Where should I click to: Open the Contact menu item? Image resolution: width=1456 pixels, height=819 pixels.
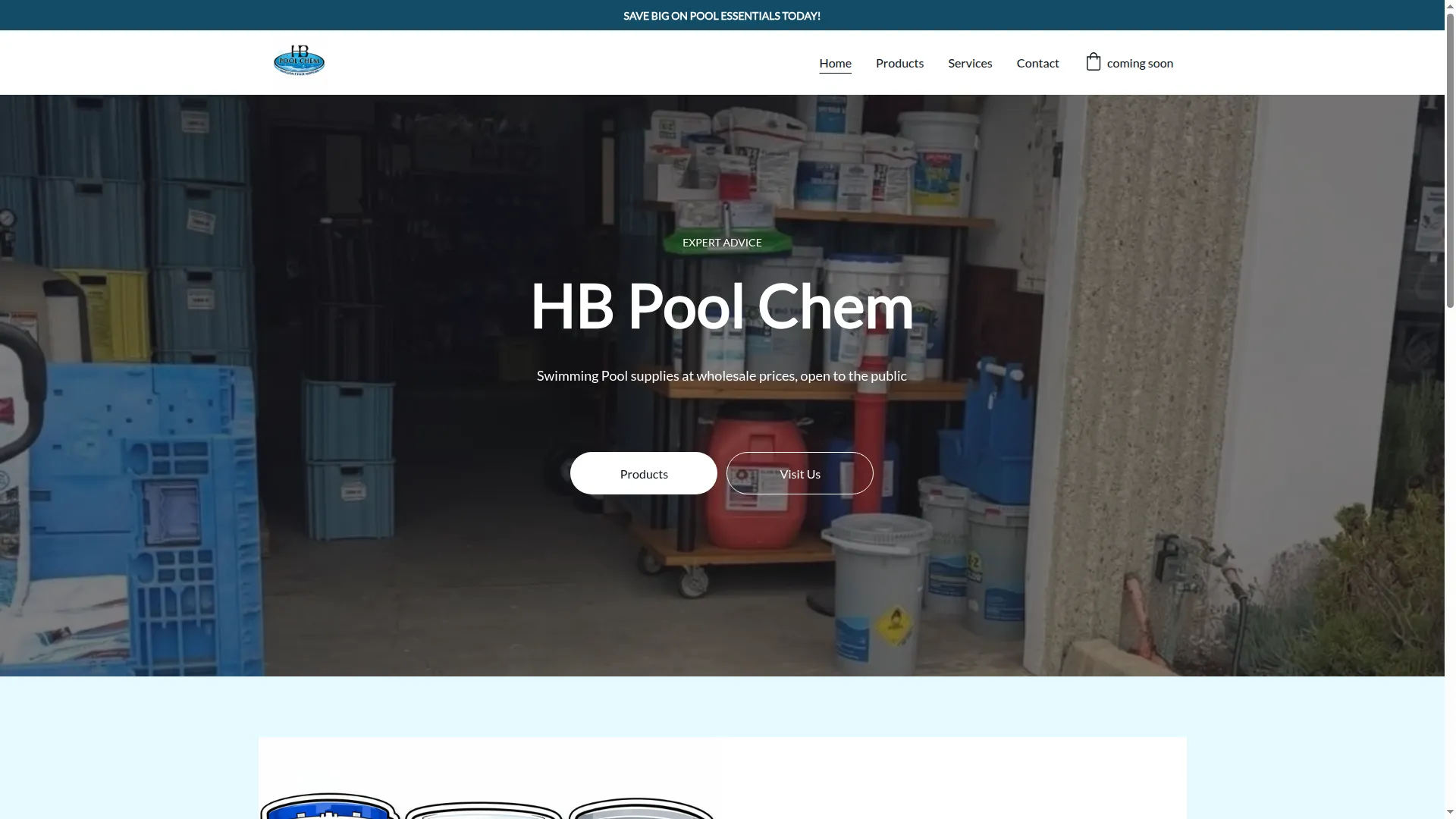pos(1037,63)
